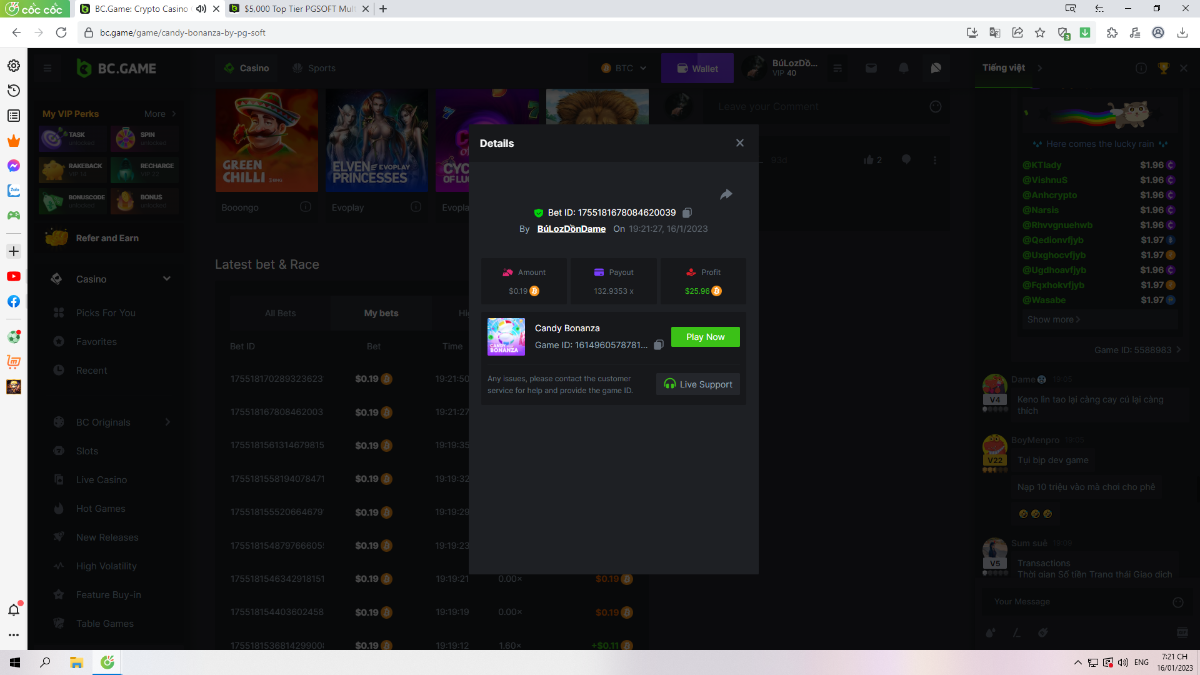Screen dimensions: 1200x675
Task: Open the browser extensions puzzle icon
Action: pyautogui.click(x=1112, y=32)
